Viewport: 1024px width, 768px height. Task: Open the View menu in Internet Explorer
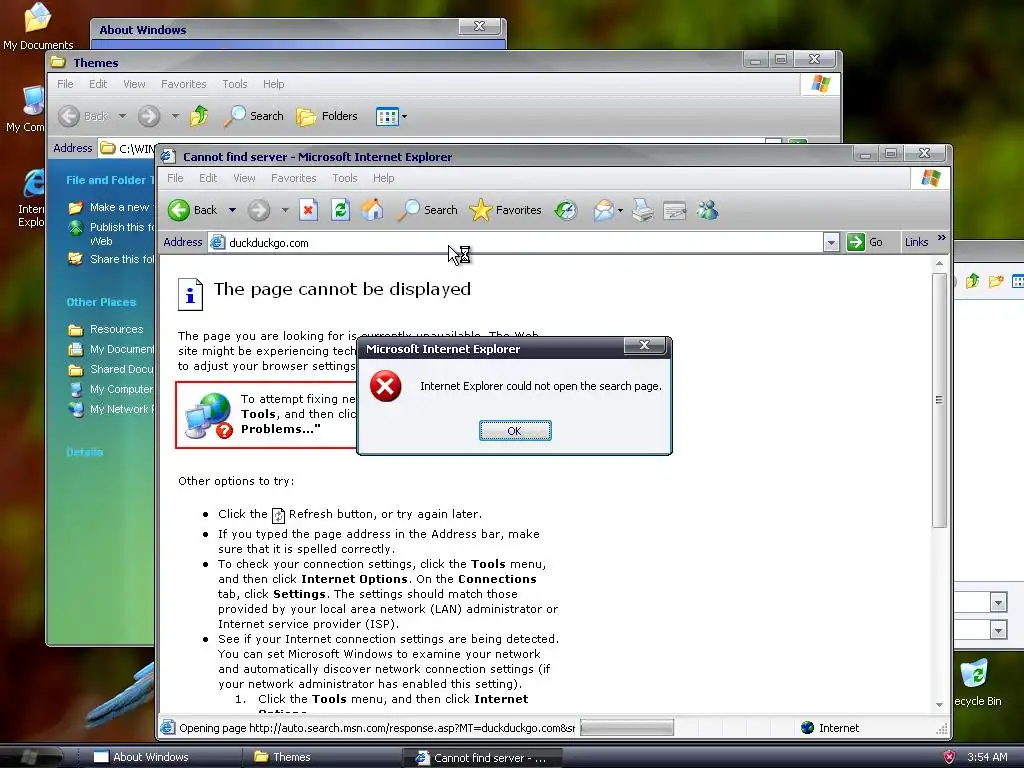click(x=244, y=178)
